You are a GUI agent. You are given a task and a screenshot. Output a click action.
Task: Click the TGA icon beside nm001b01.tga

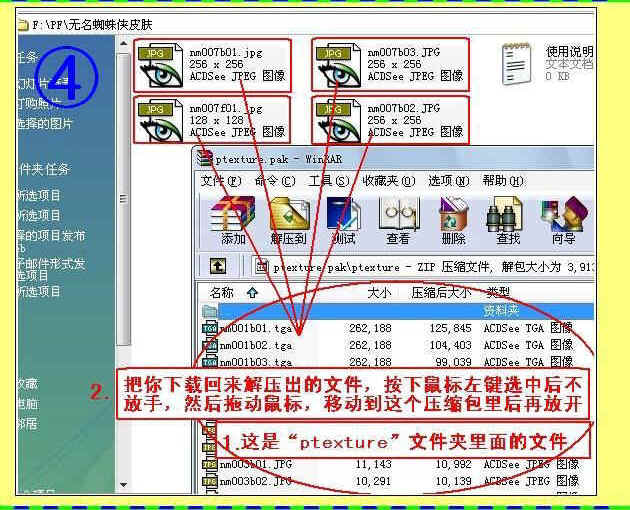coord(210,328)
